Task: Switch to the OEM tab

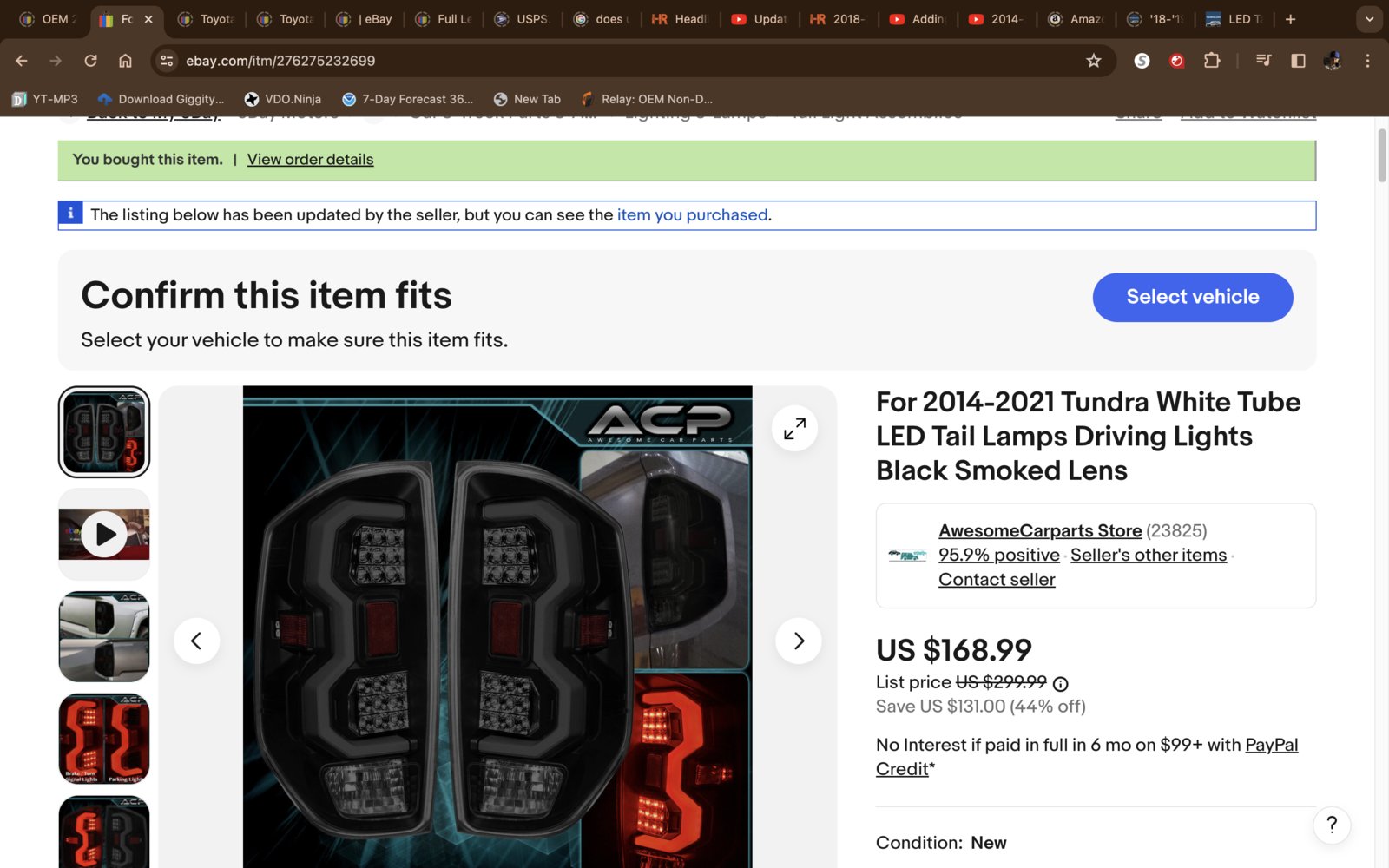Action: click(x=49, y=19)
